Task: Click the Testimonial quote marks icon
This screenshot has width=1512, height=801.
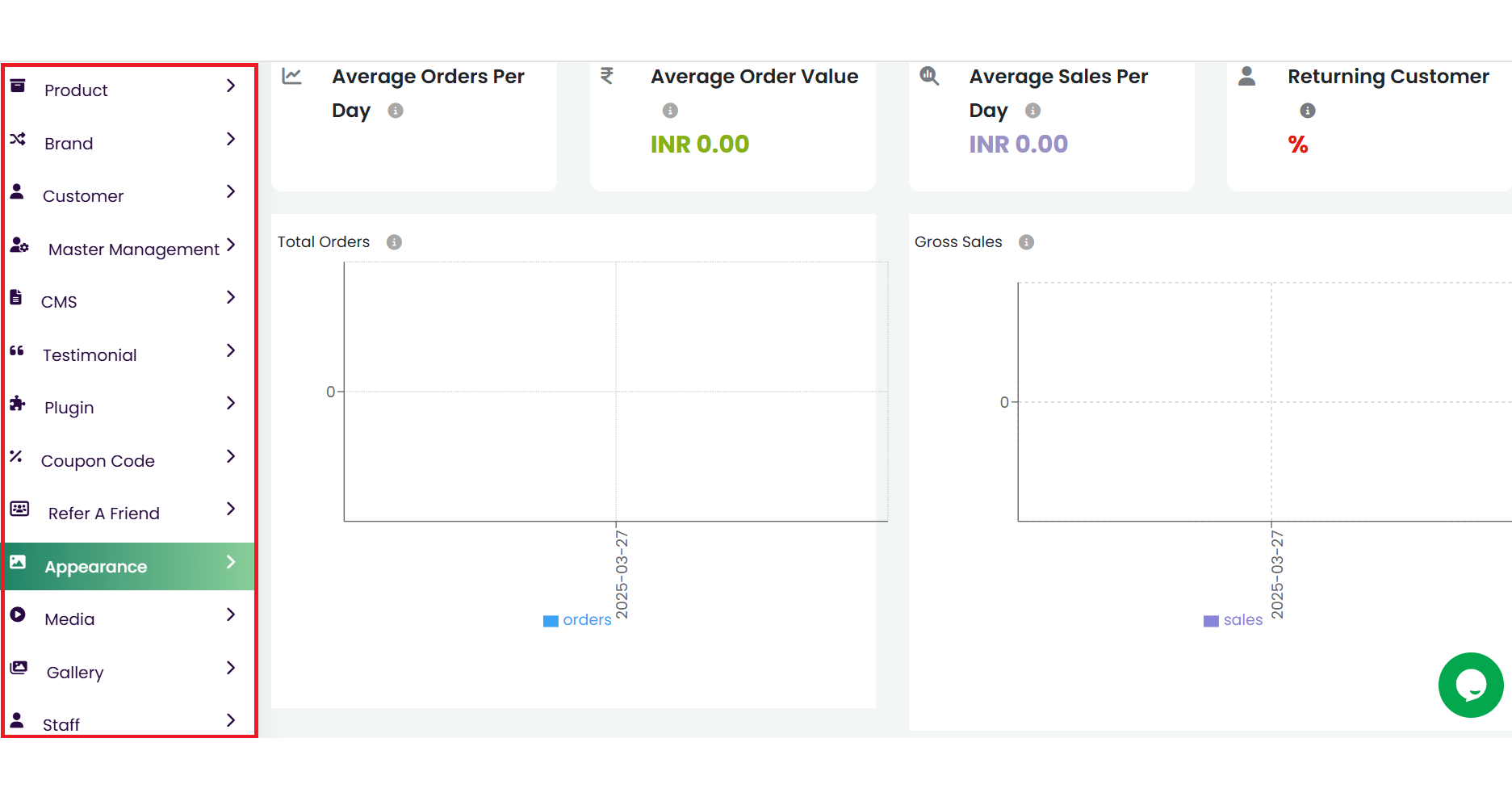Action: 17,351
